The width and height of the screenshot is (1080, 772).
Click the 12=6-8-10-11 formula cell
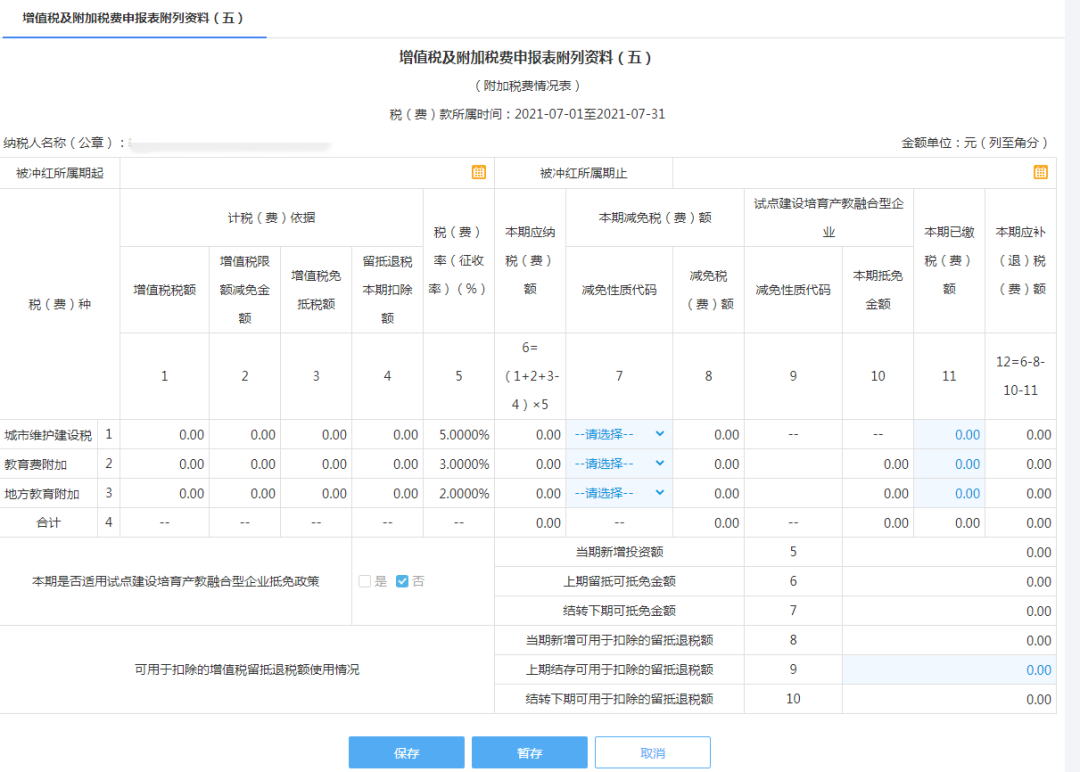click(x=1020, y=376)
